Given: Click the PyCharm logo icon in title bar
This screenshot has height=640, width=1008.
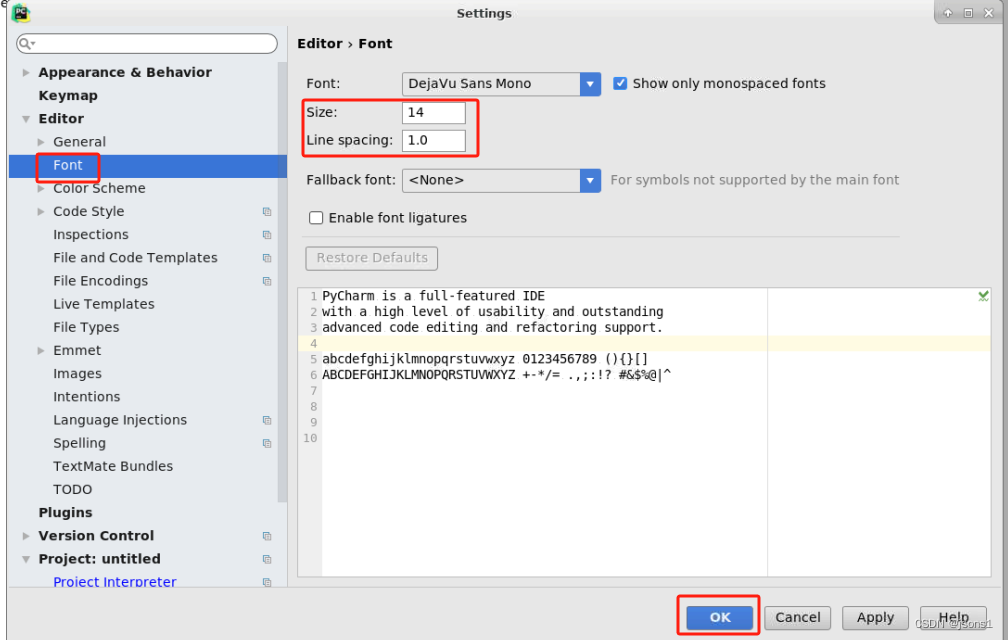Looking at the screenshot, I should pos(19,13).
